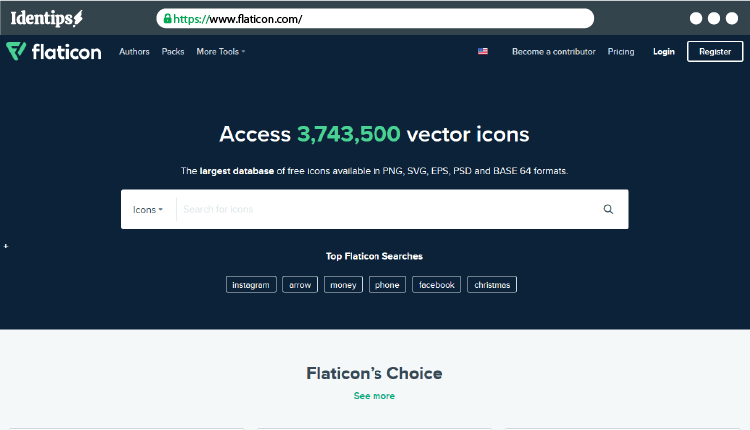Expand the More Tools dropdown
750x430 pixels.
coord(220,52)
